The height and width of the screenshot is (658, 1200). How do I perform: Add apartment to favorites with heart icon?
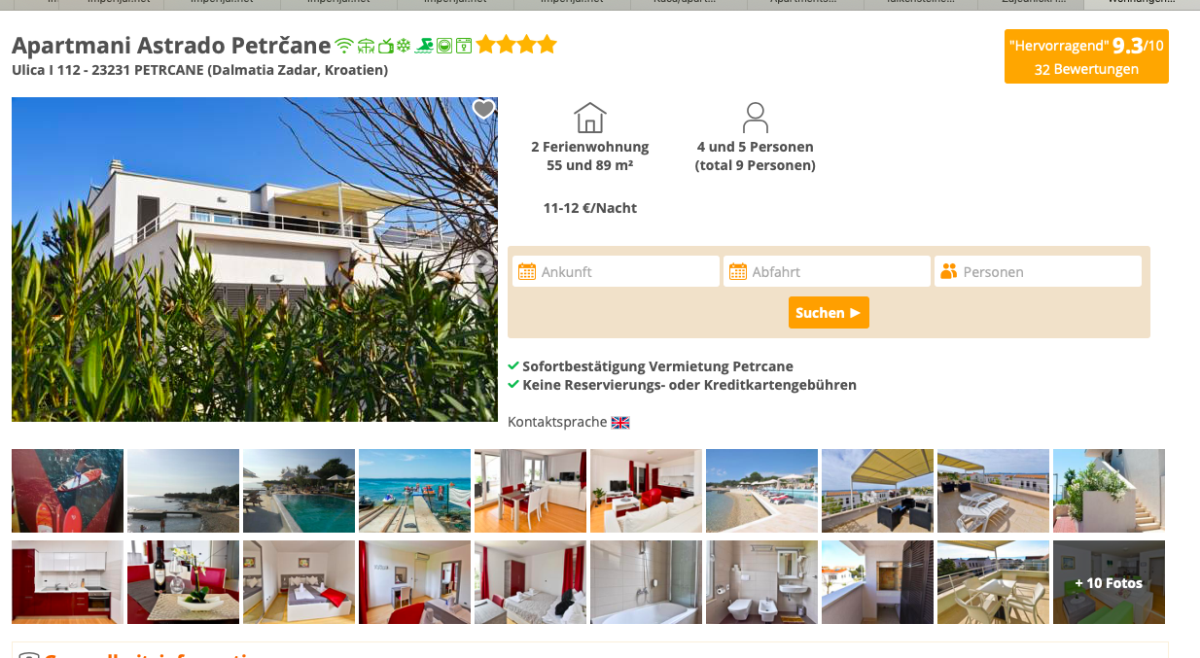[x=483, y=109]
